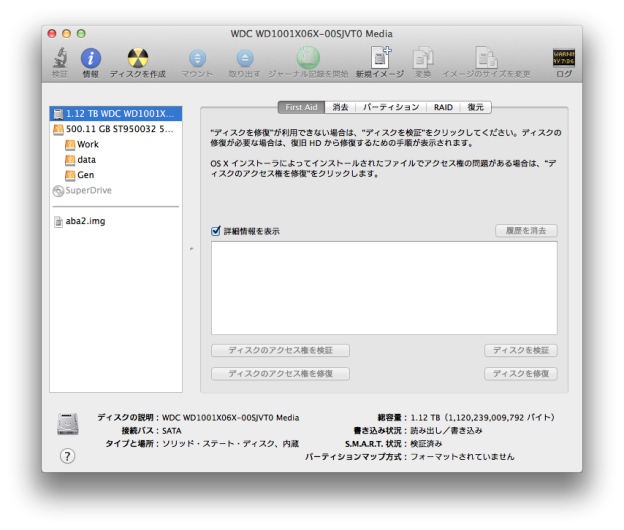Click the ディスクを検証 button
The height and width of the screenshot is (530, 624).
[520, 351]
